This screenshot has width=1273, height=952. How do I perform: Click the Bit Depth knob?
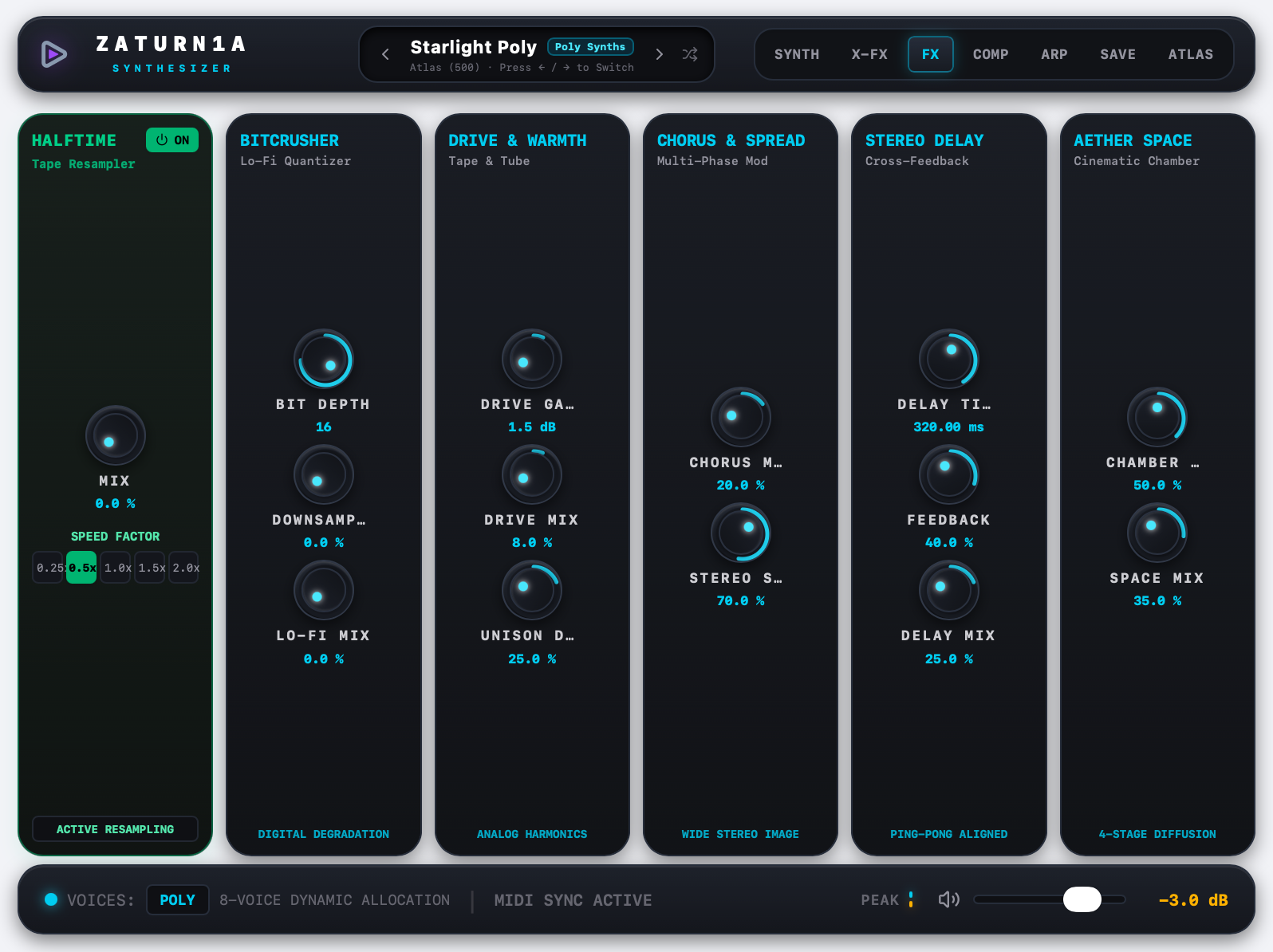click(324, 359)
